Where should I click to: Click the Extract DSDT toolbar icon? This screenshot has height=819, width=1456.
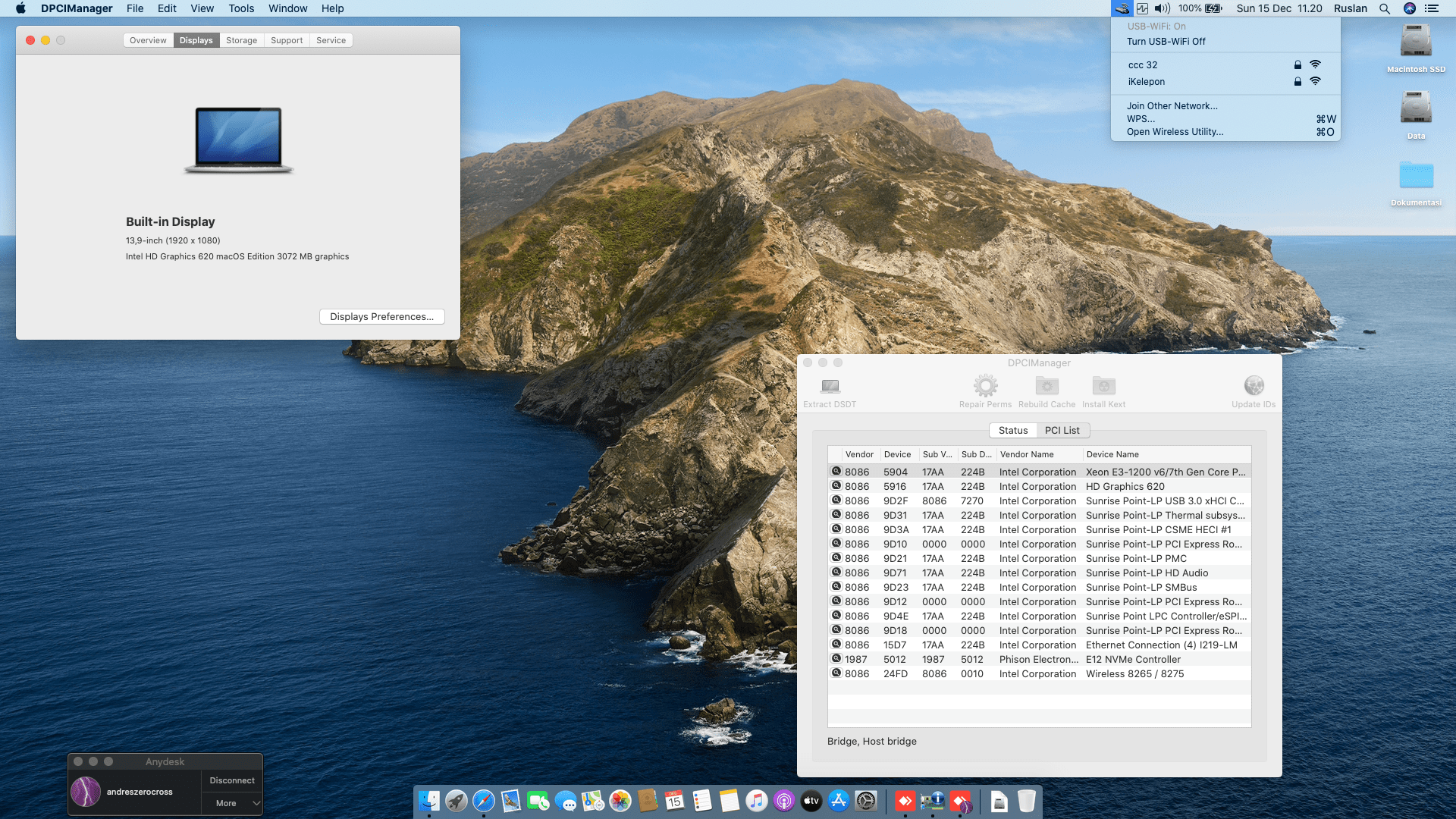tap(830, 387)
